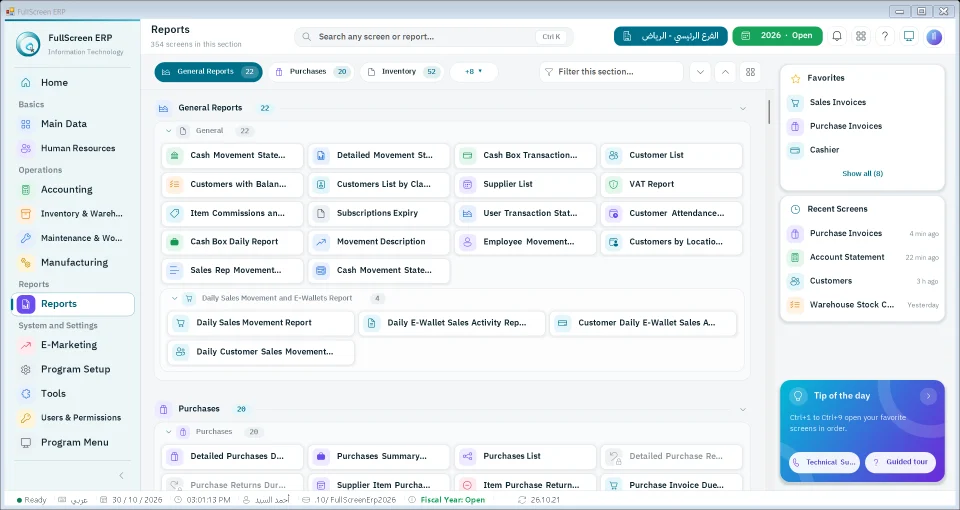Collapse Daily Sales Movement and E-Wallets group
Viewport: 960px width, 510px height.
tap(174, 299)
